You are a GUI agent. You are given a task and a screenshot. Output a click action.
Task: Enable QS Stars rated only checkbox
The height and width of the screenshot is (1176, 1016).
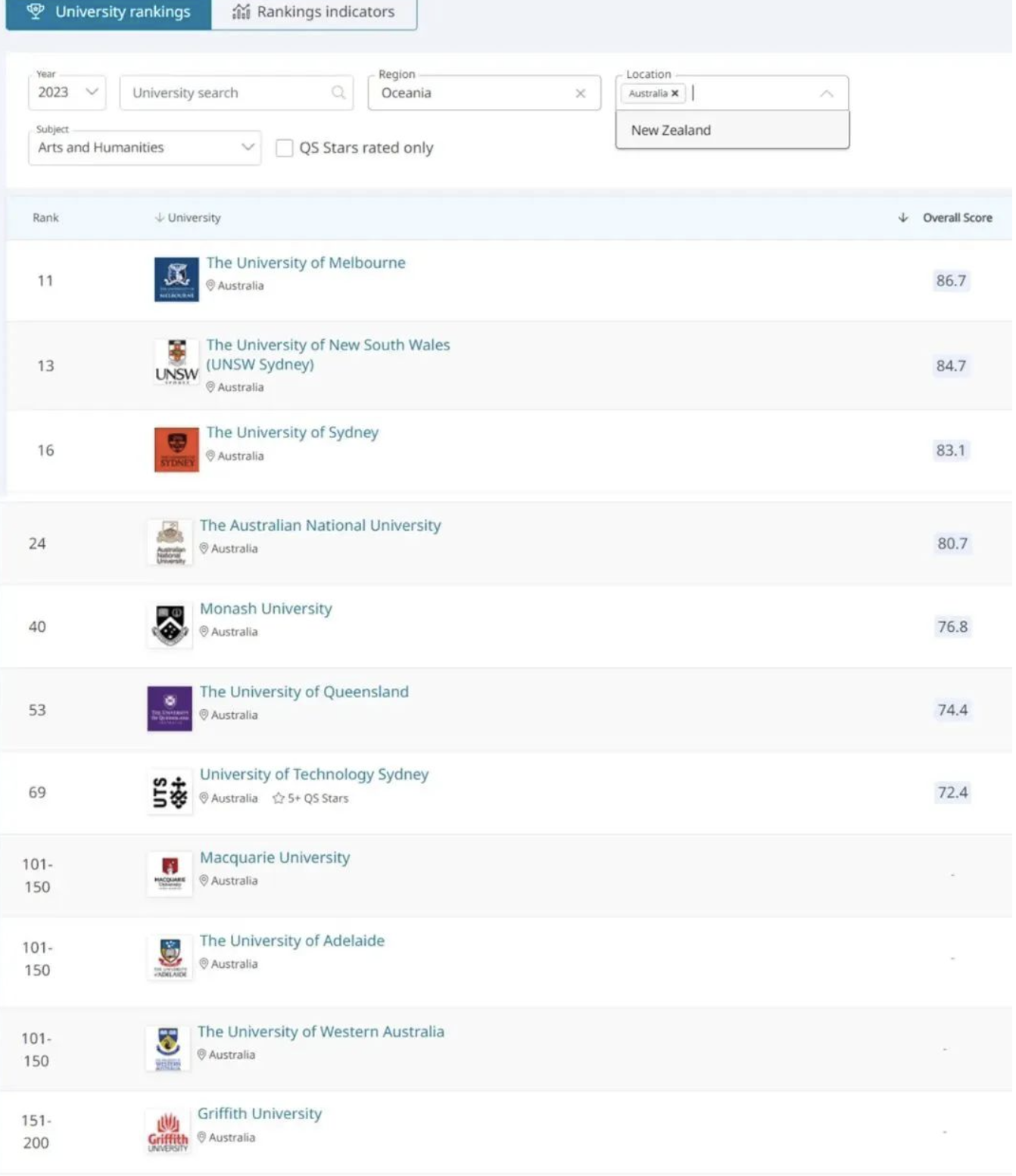(285, 148)
